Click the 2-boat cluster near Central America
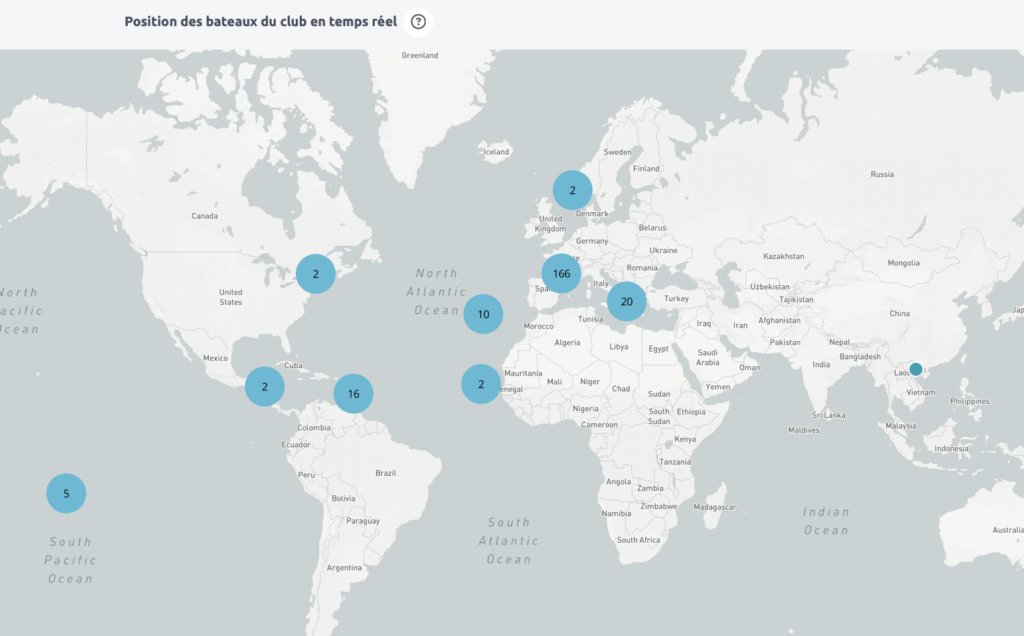The width and height of the screenshot is (1024, 636). tap(265, 386)
